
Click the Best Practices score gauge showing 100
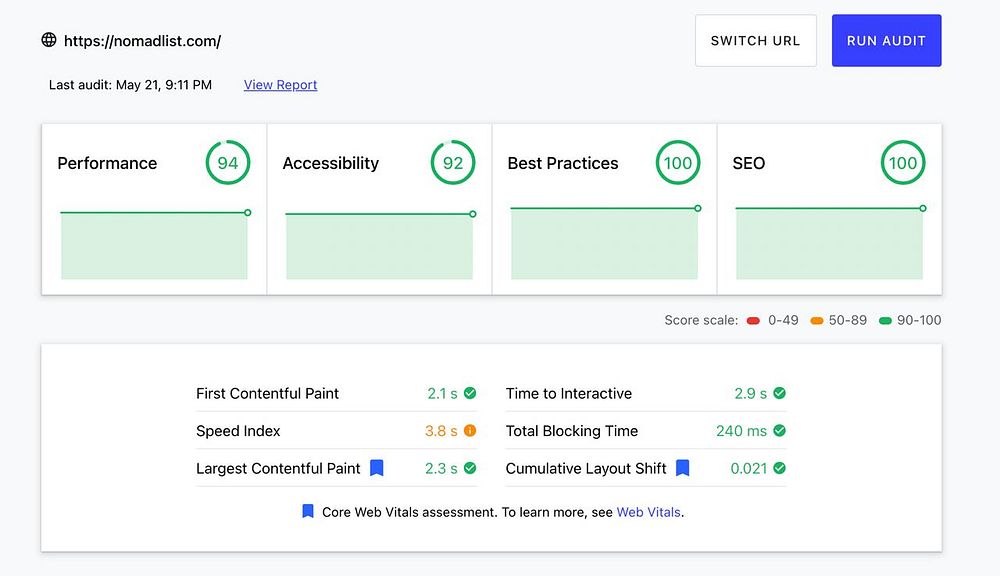click(678, 163)
